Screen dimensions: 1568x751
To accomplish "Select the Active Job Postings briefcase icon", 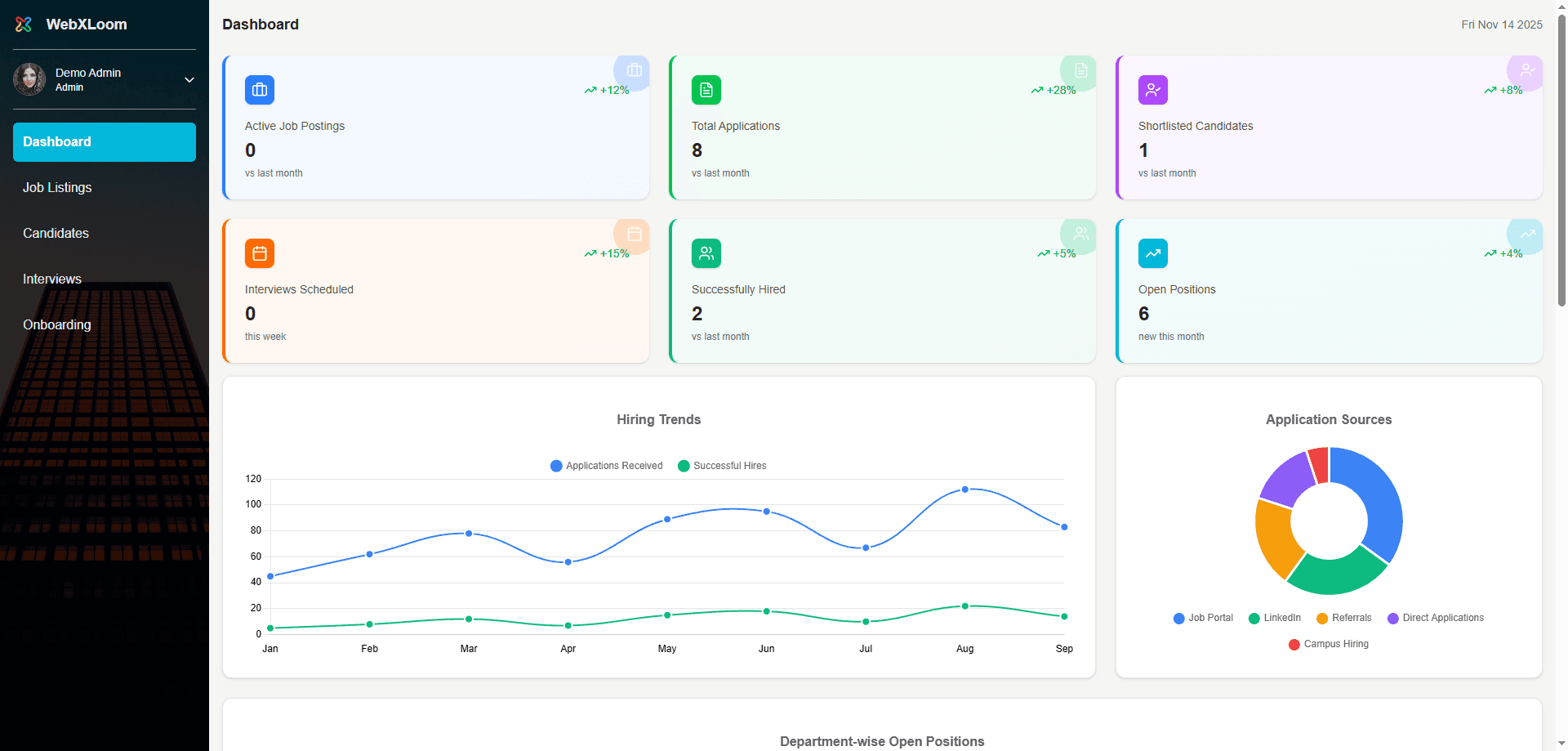I will pos(259,90).
